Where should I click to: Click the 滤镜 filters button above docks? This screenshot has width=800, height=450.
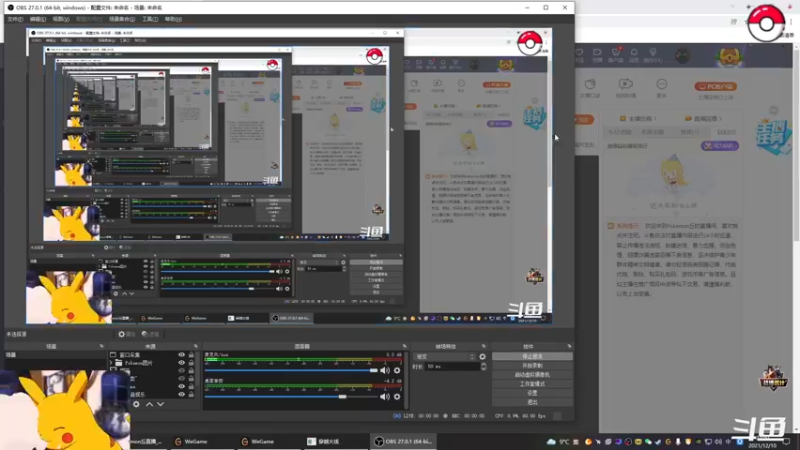coord(151,334)
